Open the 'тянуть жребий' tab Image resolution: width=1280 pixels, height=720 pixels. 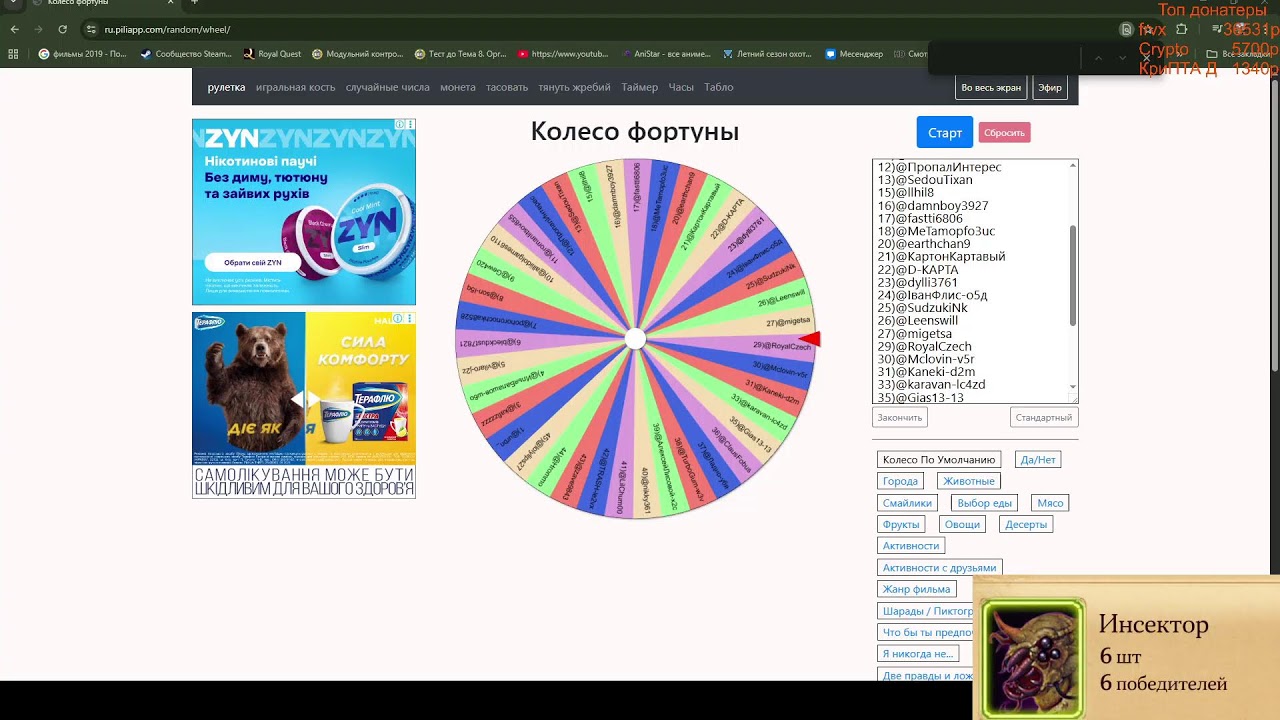coord(574,87)
